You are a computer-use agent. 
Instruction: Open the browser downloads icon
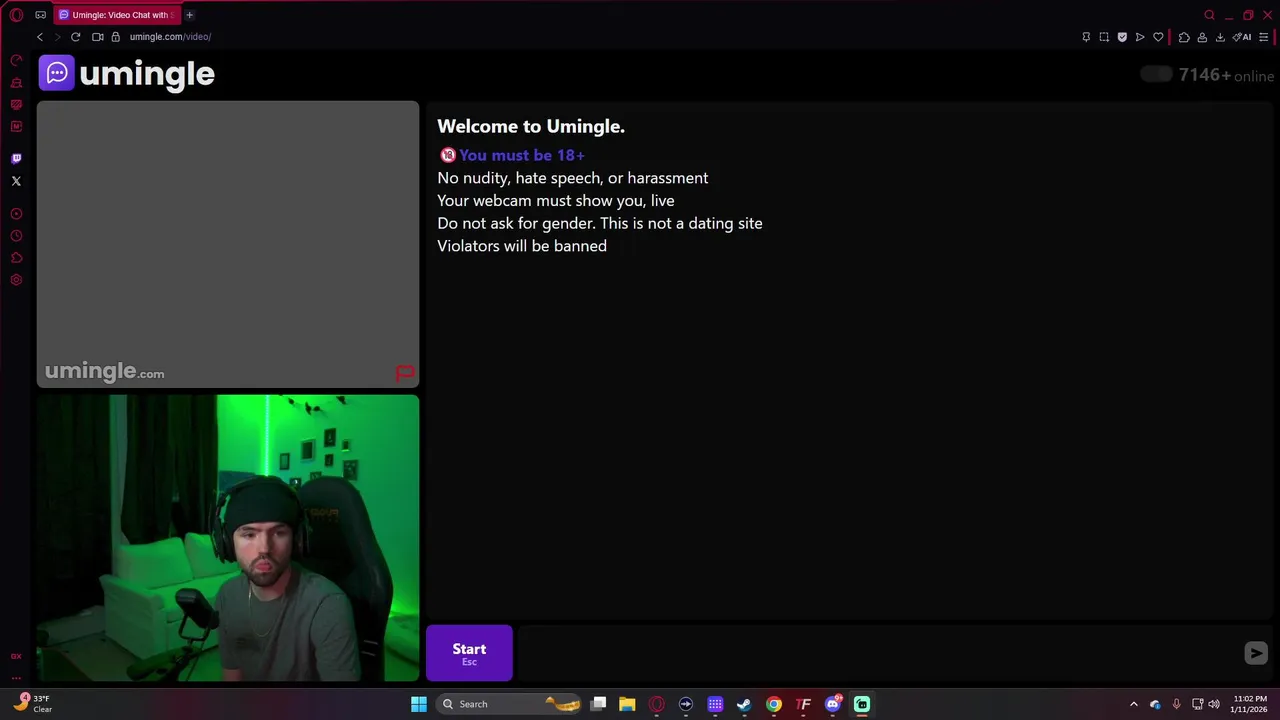[x=1220, y=37]
